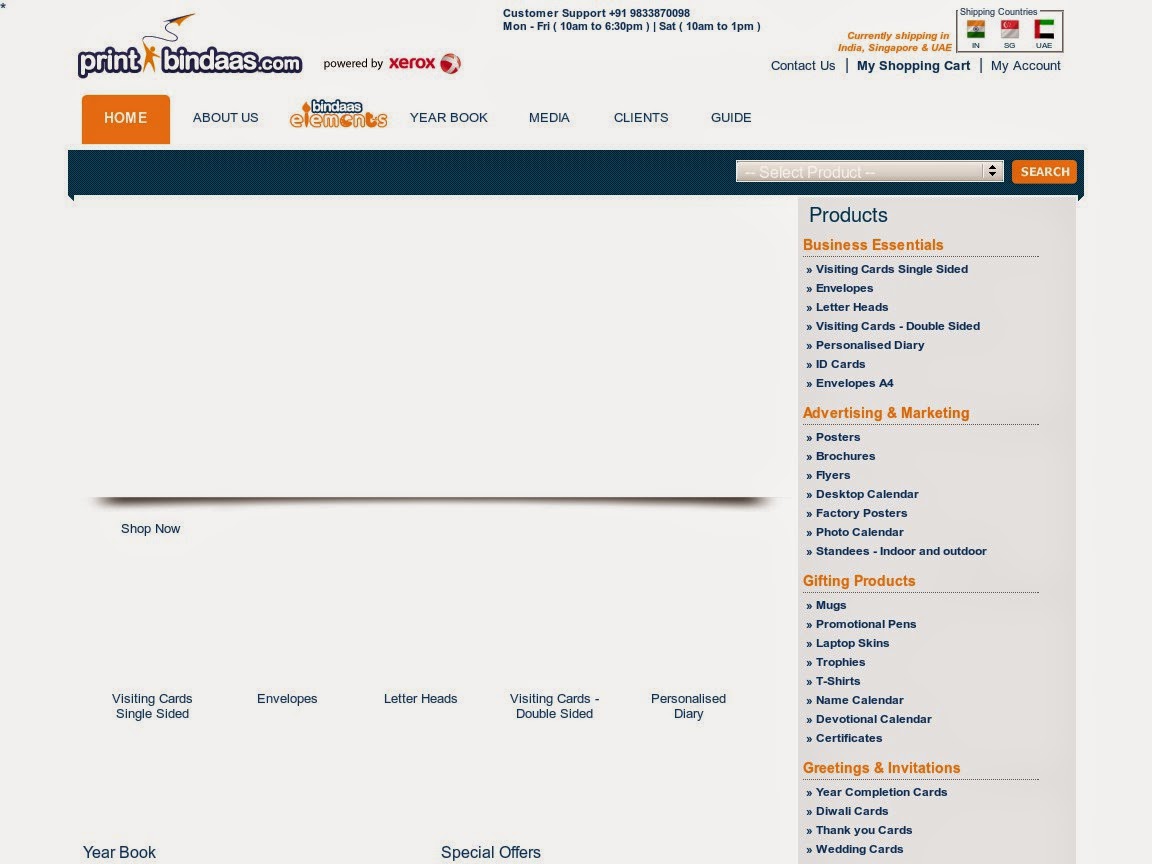This screenshot has height=864, width=1152.
Task: Open Certificates in the sidebar
Action: pos(849,738)
